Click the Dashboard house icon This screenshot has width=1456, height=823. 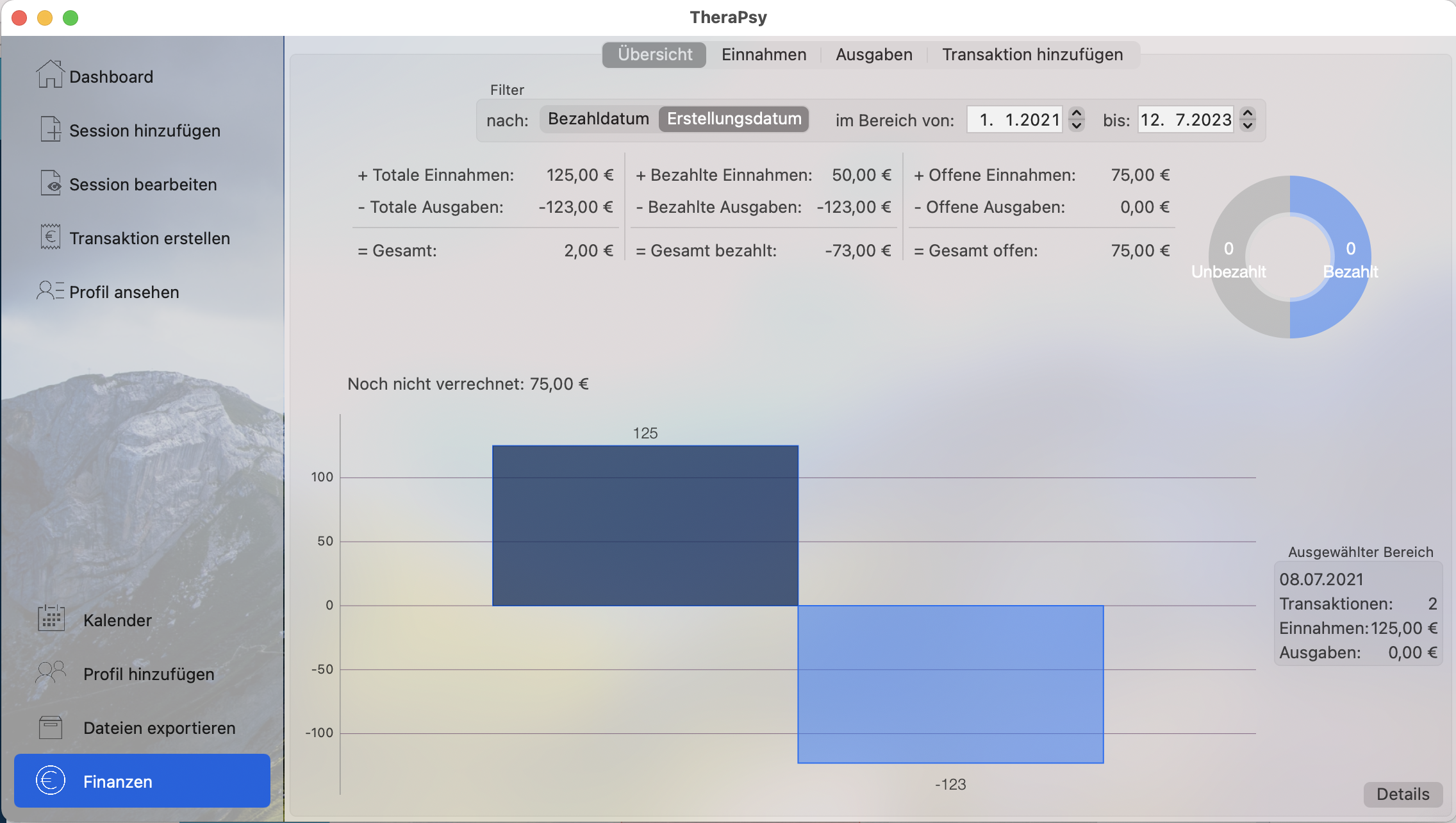tap(50, 74)
